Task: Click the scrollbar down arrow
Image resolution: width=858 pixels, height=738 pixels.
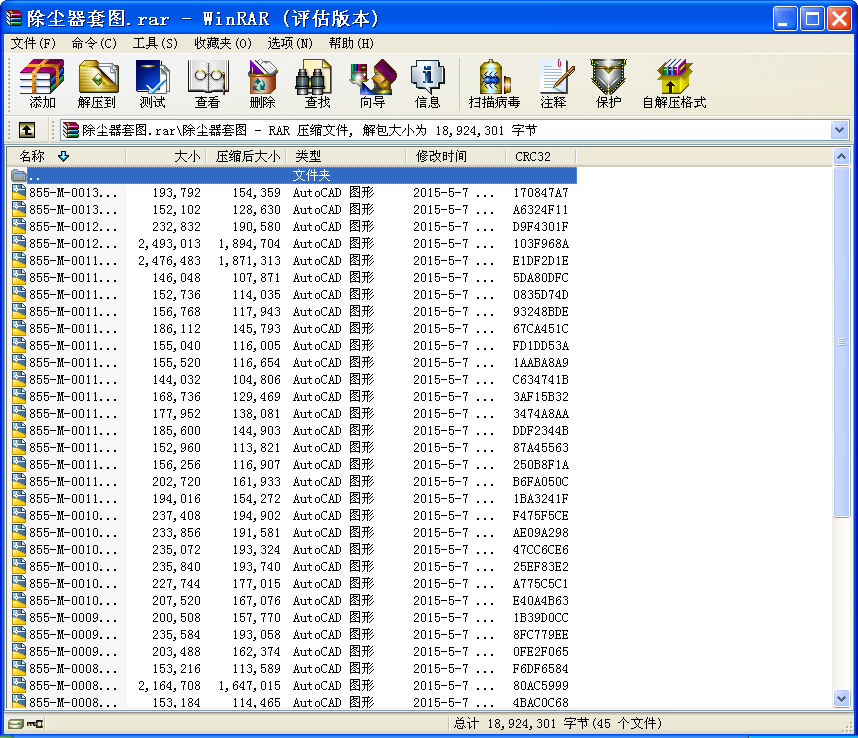Action: tap(842, 699)
